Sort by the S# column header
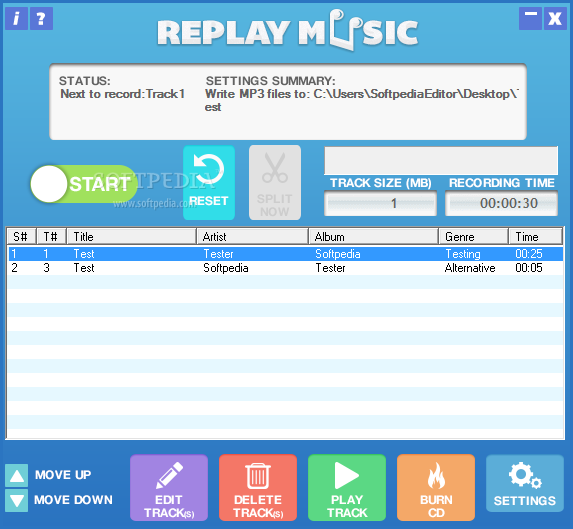The height and width of the screenshot is (529, 573). tap(21, 236)
